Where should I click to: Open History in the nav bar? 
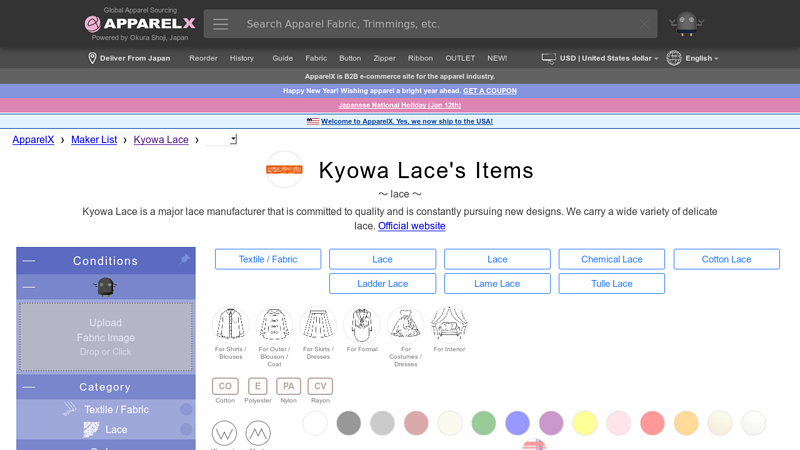coord(241,58)
